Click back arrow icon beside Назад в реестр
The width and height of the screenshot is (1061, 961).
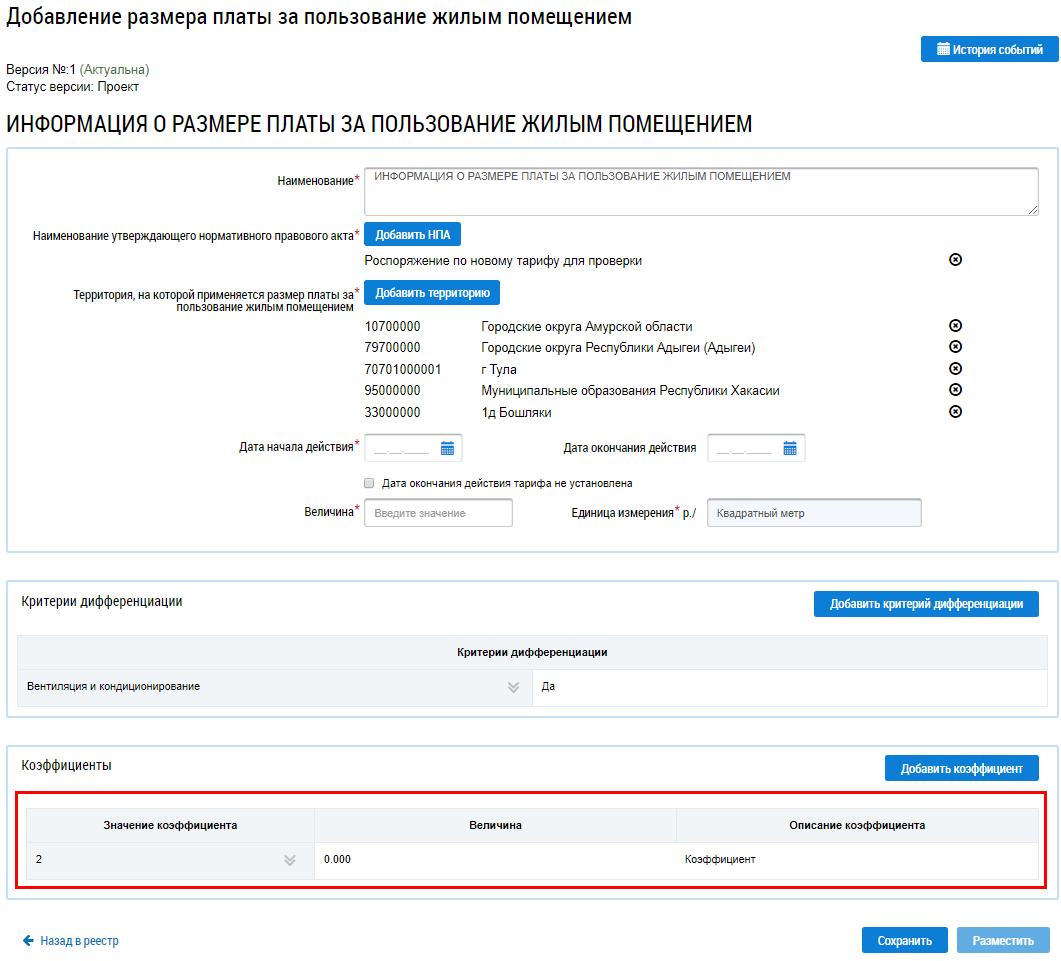28,940
